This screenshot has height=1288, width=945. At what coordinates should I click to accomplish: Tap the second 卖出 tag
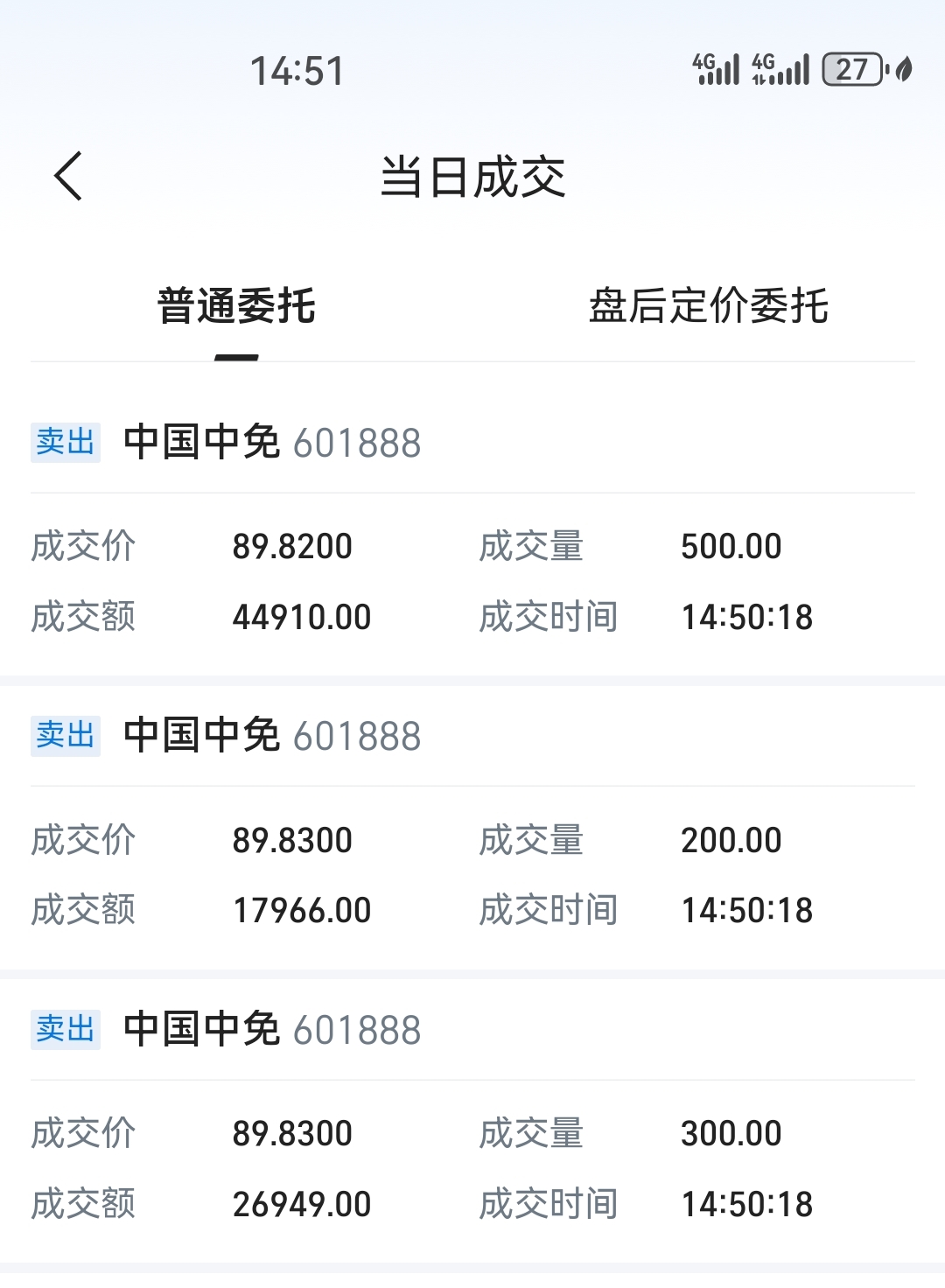pyautogui.click(x=66, y=735)
